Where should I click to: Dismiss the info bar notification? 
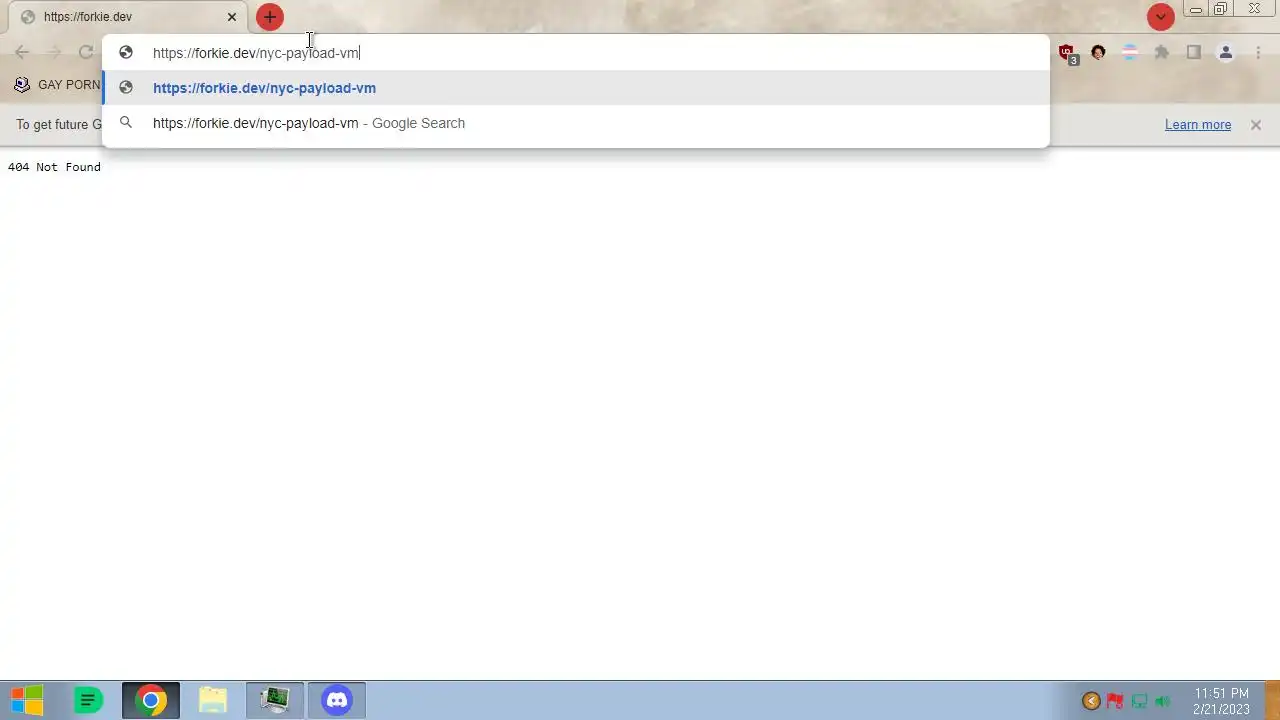[x=1256, y=125]
